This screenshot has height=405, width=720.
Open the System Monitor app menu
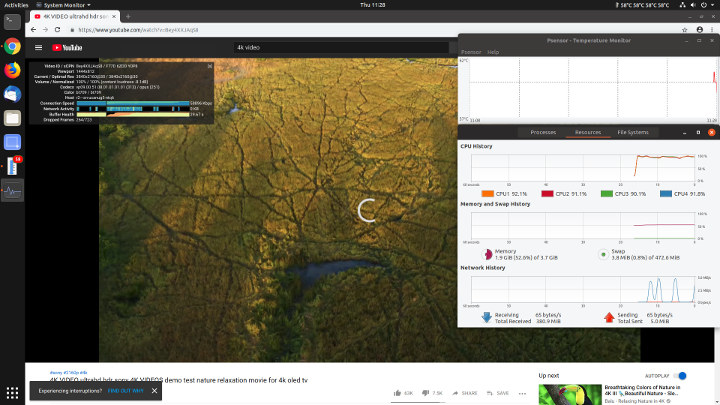[x=63, y=5]
